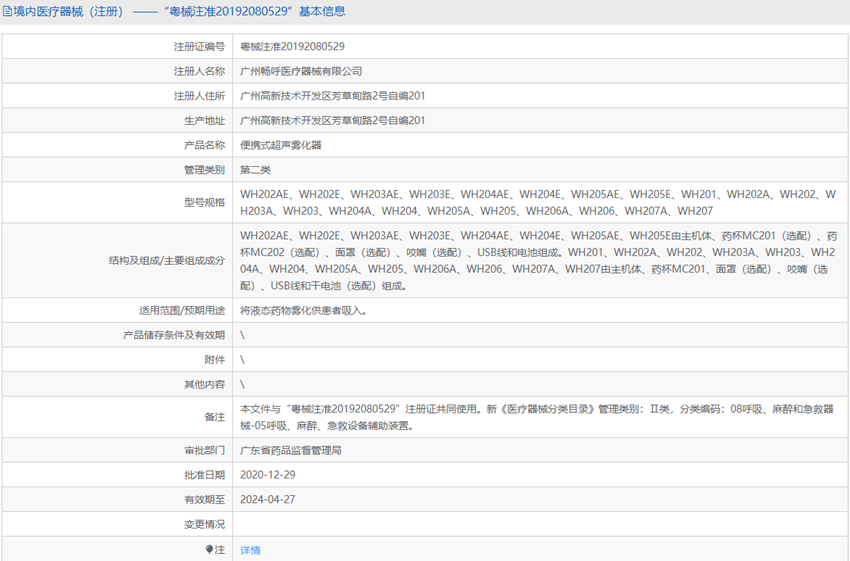The width and height of the screenshot is (850, 561).
Task: Click the pin icon next to 注
Action: (209, 550)
